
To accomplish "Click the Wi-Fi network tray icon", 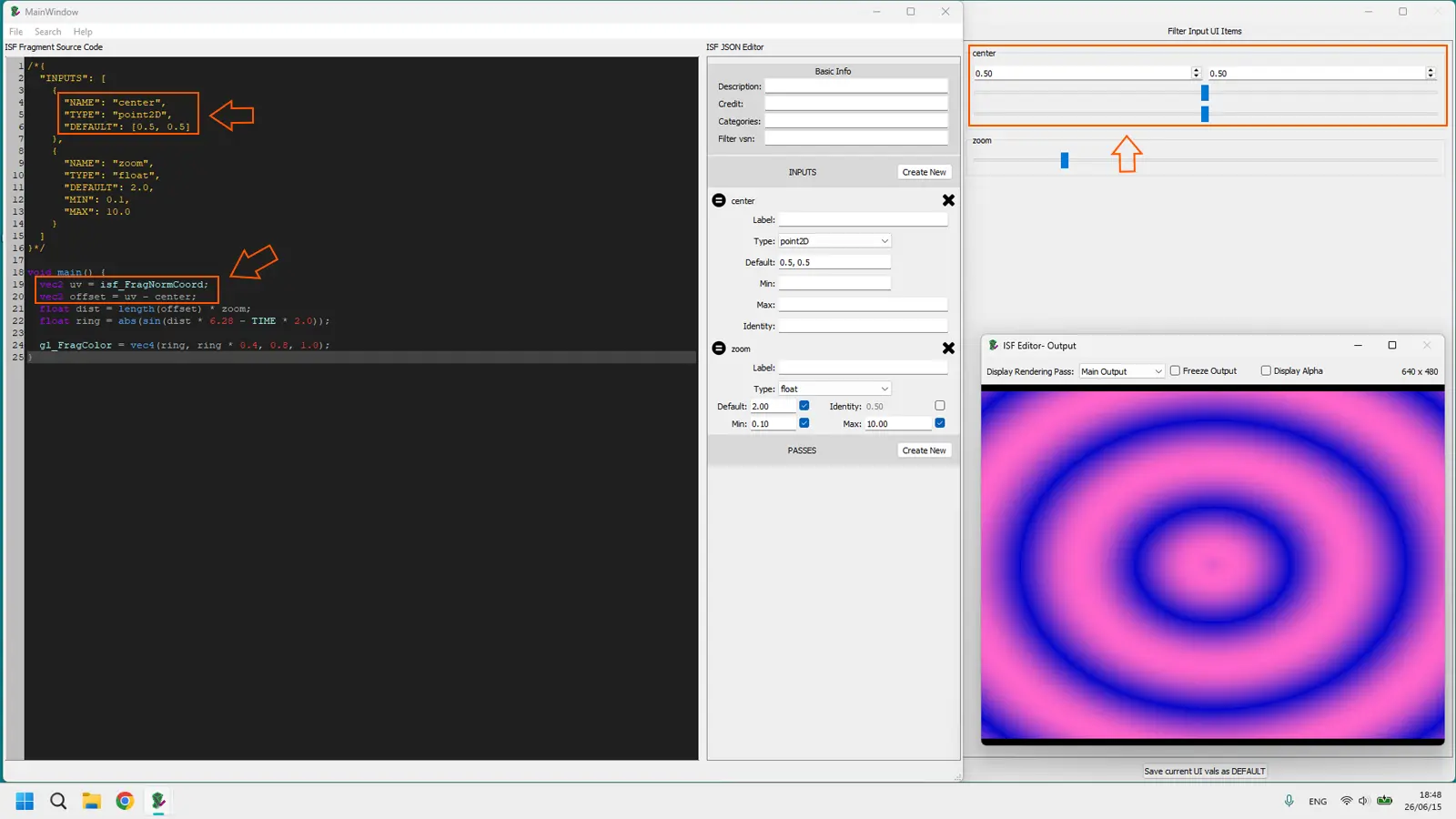I will tap(1346, 801).
